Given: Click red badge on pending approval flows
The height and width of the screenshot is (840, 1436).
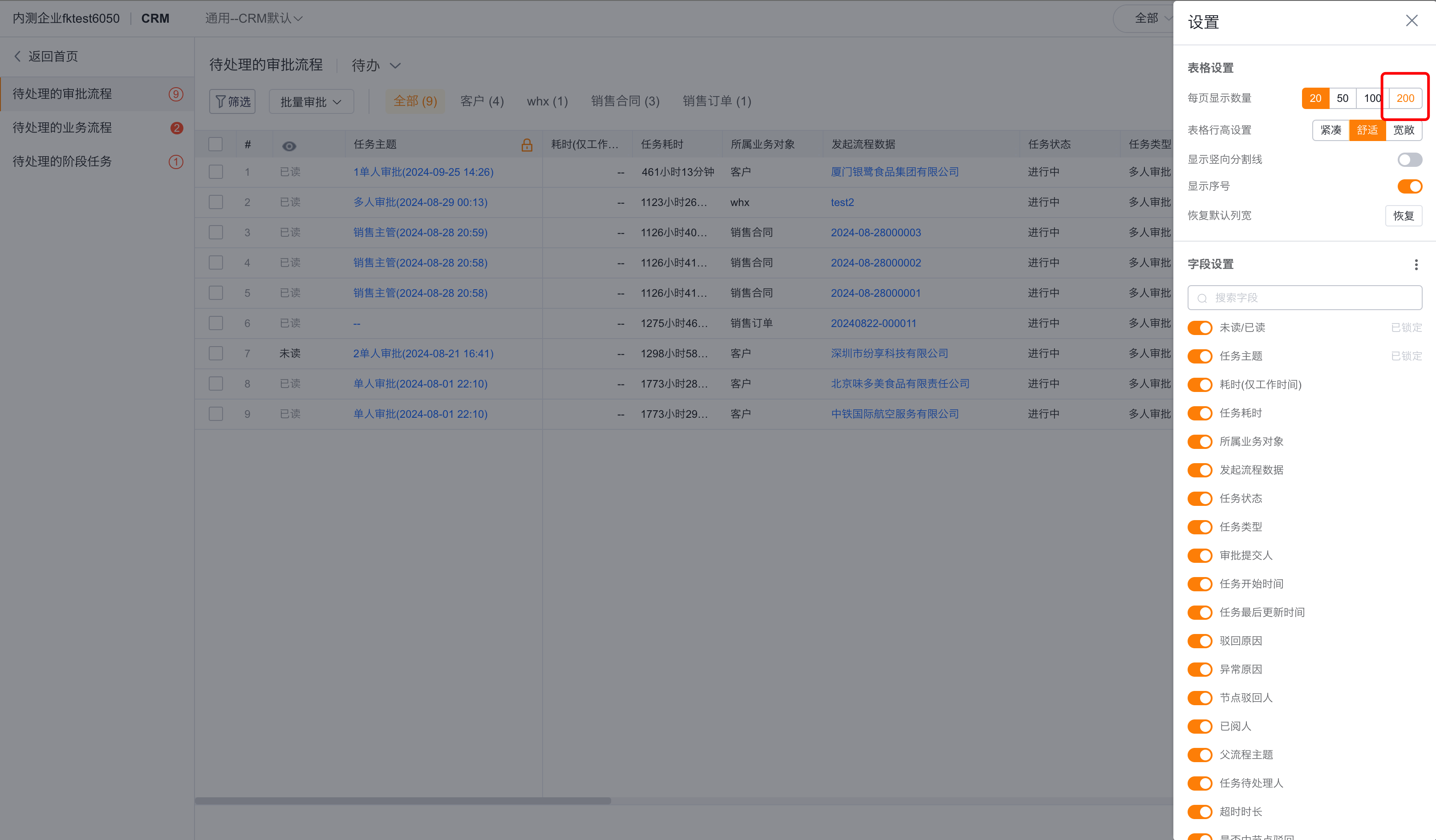Looking at the screenshot, I should pyautogui.click(x=176, y=94).
